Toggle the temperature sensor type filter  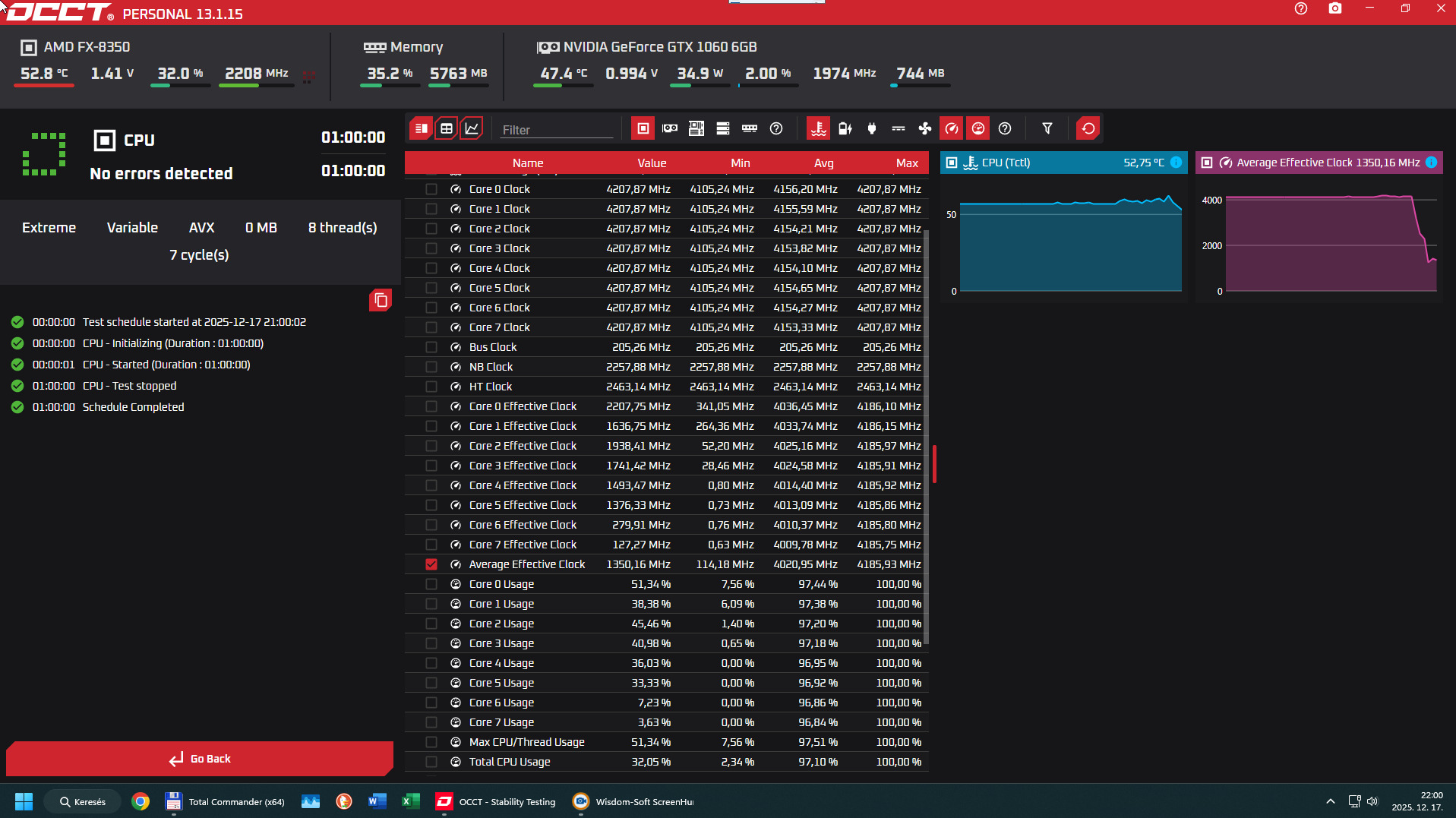818,128
